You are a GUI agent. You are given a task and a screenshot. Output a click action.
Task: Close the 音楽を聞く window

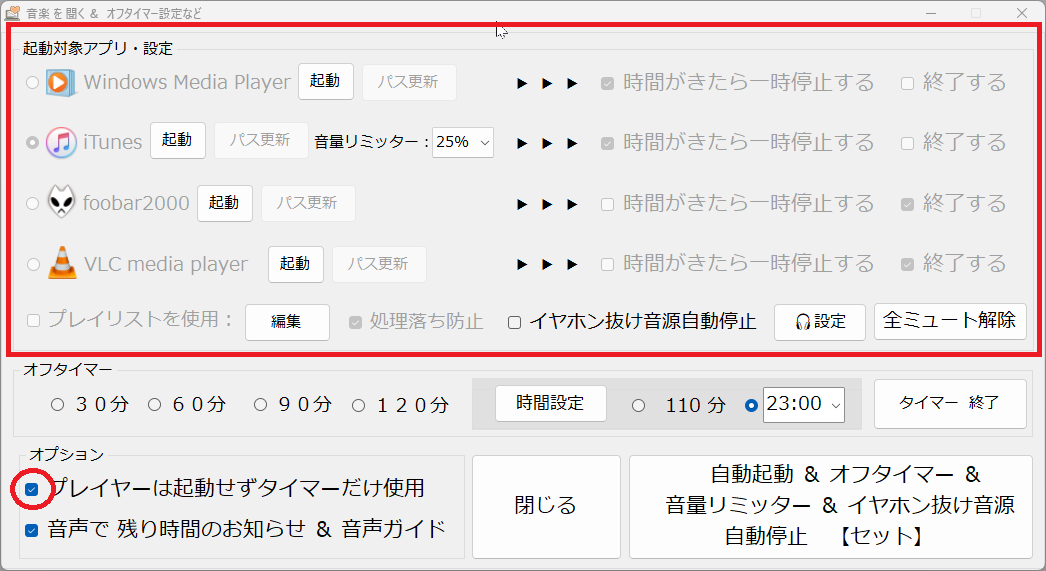1021,13
